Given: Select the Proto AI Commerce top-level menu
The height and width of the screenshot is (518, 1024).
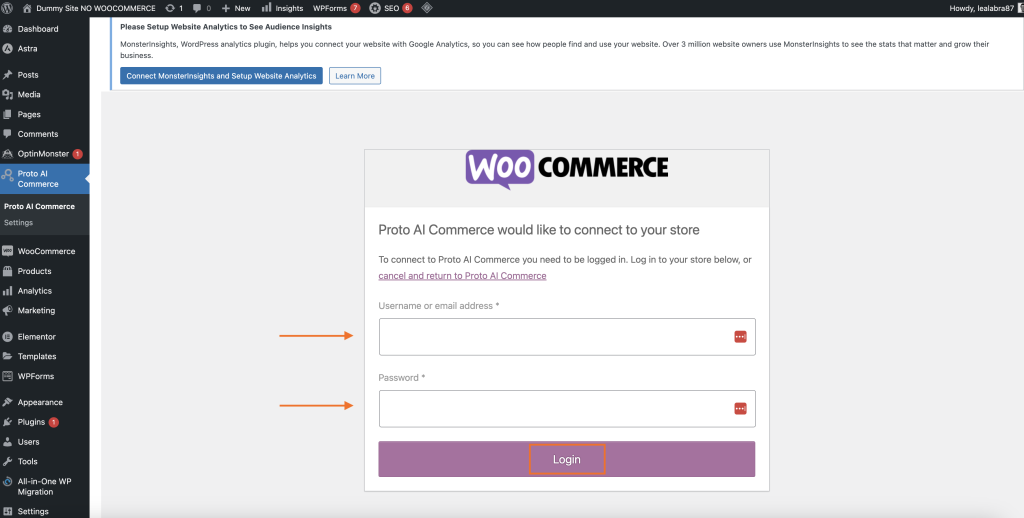Looking at the screenshot, I should 44,178.
